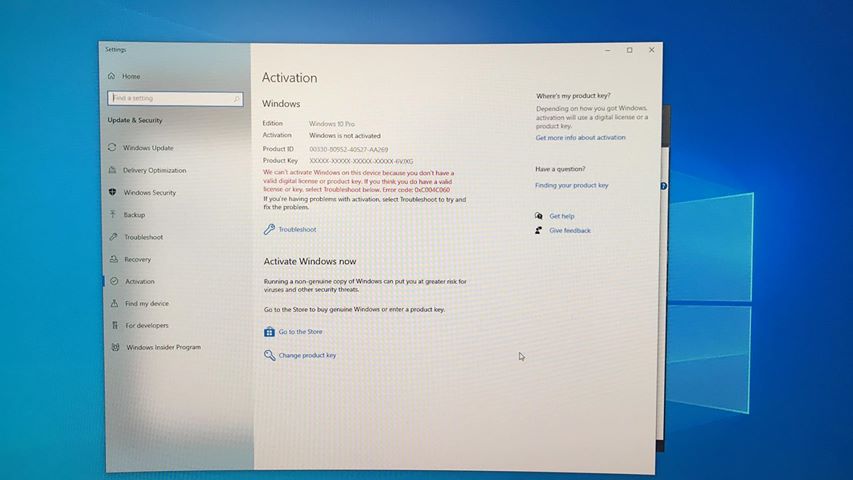
Task: Open Finding your product key link
Action: pos(571,185)
